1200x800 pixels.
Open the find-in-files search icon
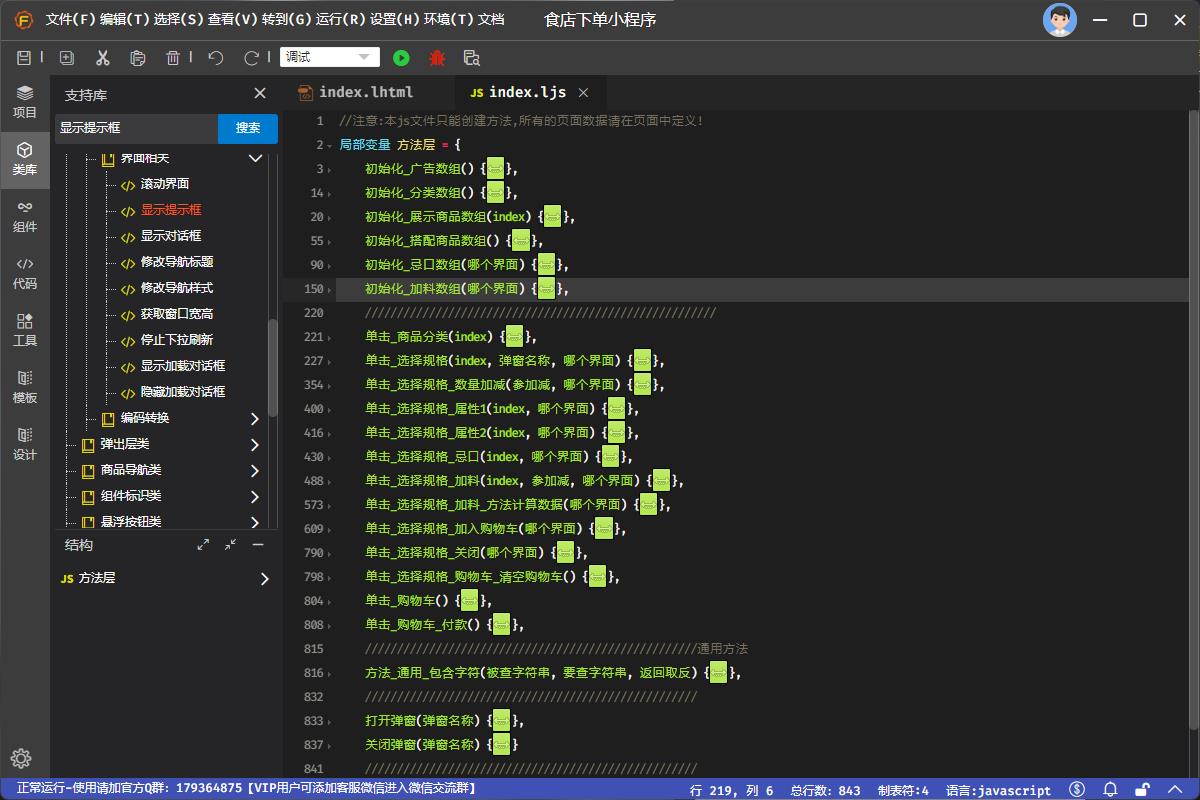click(x=472, y=58)
